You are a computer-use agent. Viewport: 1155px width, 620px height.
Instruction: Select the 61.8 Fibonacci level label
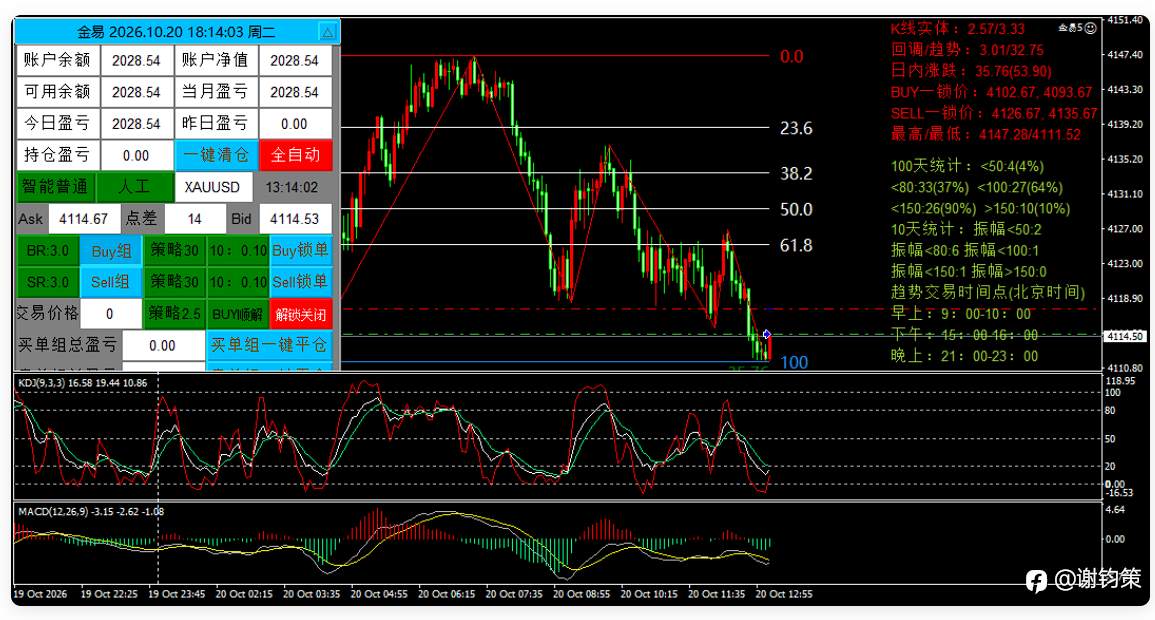click(796, 245)
